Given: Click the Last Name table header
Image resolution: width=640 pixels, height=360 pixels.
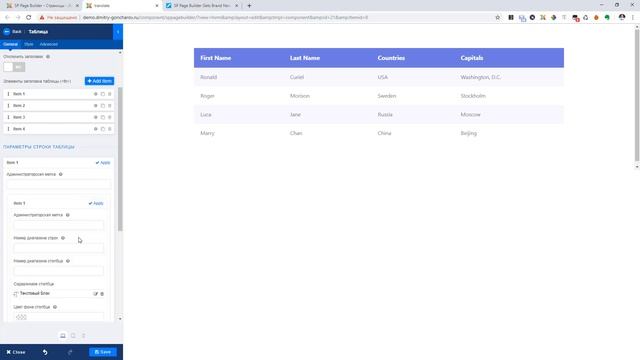Looking at the screenshot, I should [305, 58].
